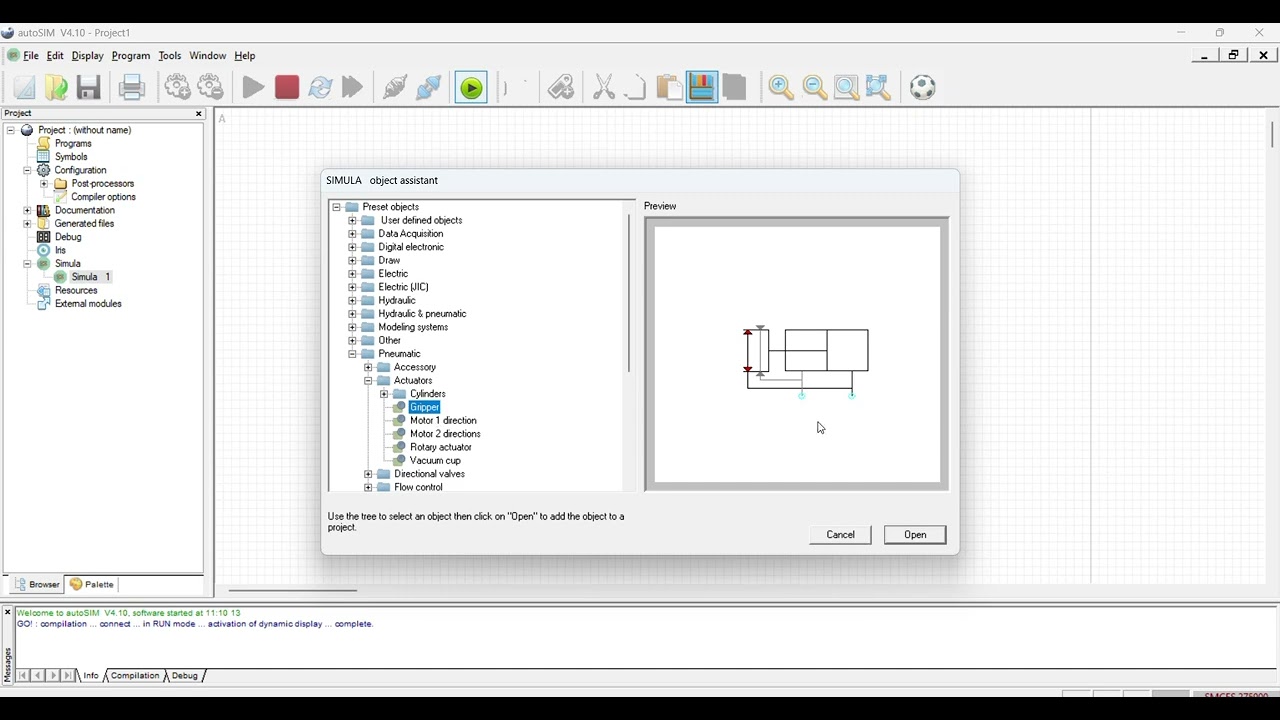Click the soccer ball toolbar icon

pyautogui.click(x=923, y=88)
